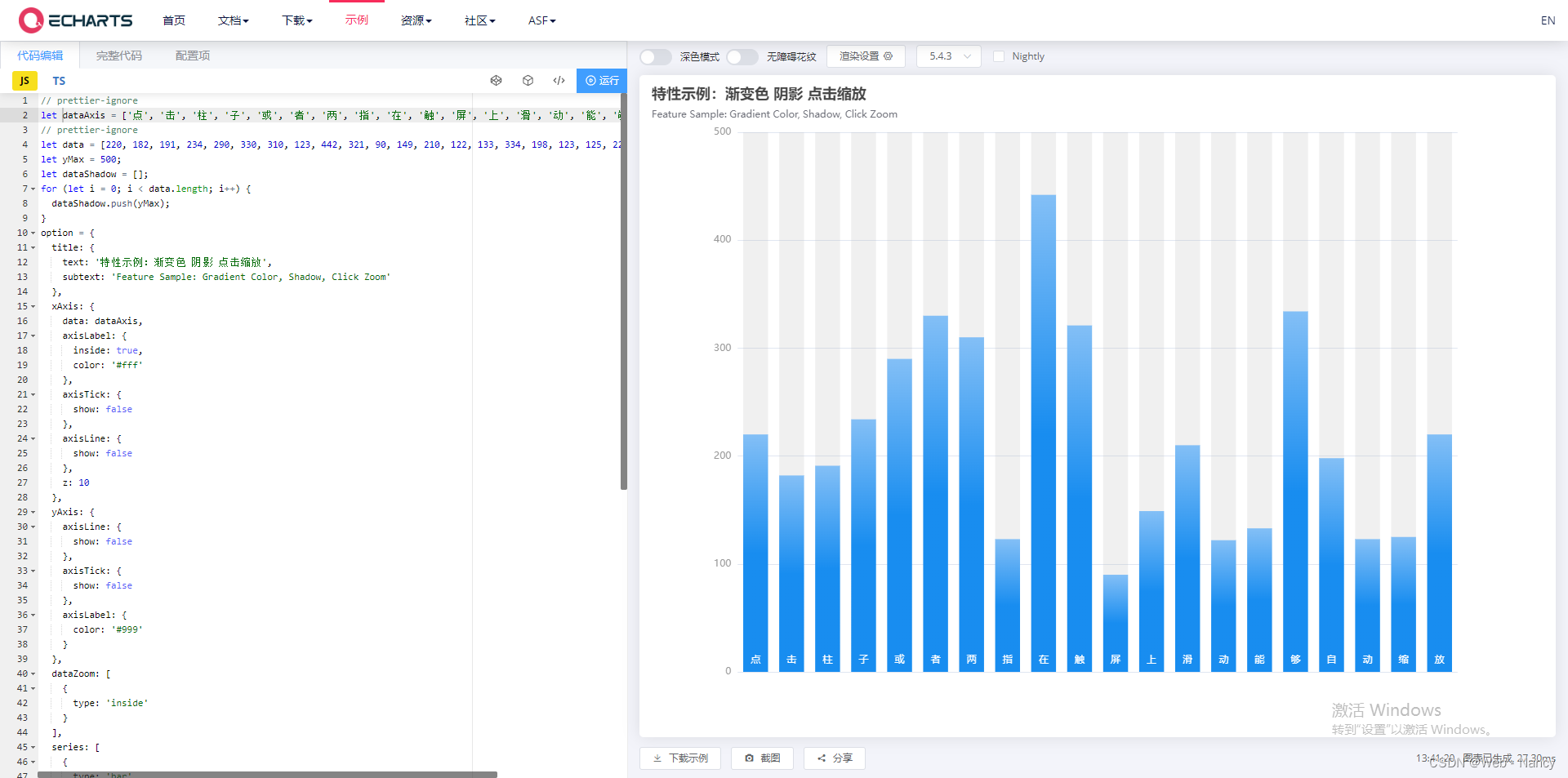
Task: Click the code export </> icon
Action: click(559, 81)
